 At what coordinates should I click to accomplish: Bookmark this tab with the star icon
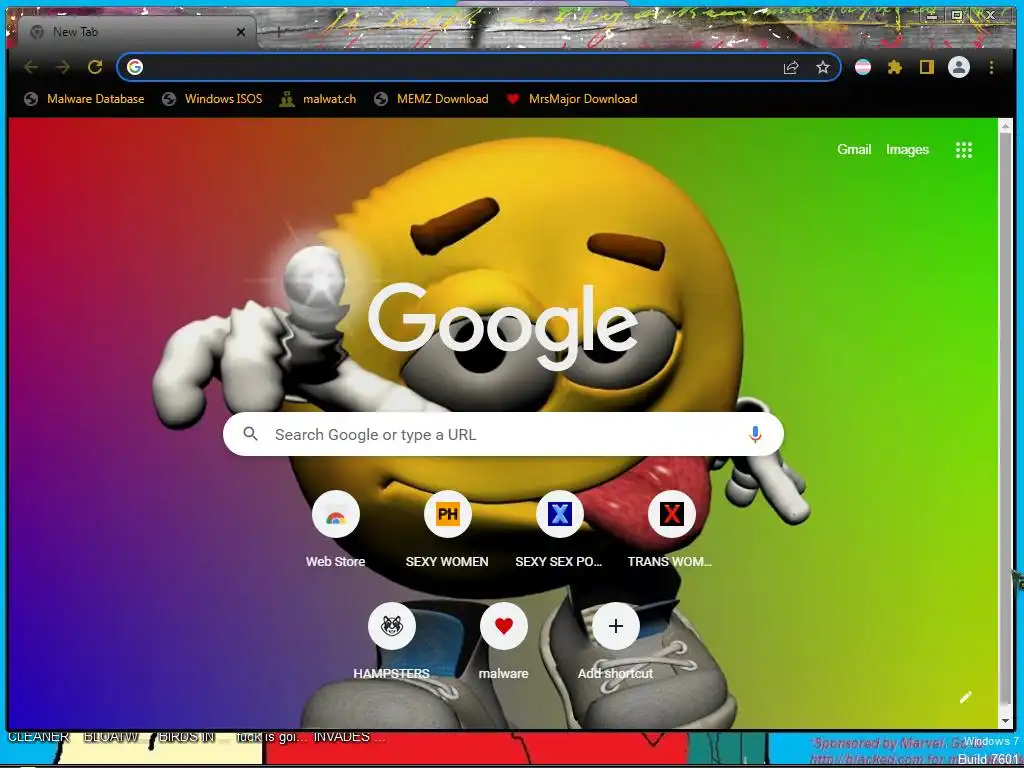pyautogui.click(x=823, y=67)
